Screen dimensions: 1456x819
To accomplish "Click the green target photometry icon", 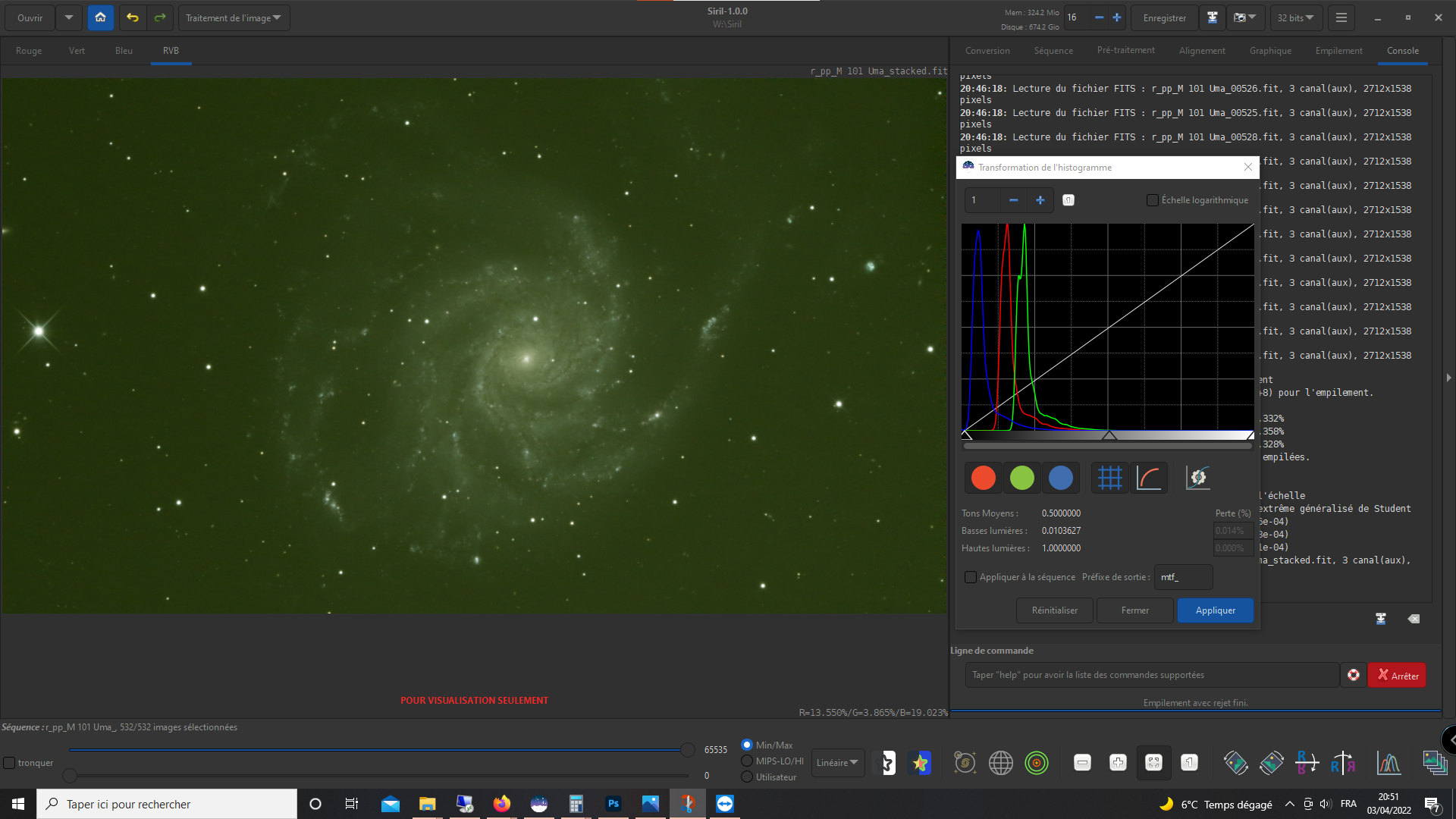I will coord(1037,763).
